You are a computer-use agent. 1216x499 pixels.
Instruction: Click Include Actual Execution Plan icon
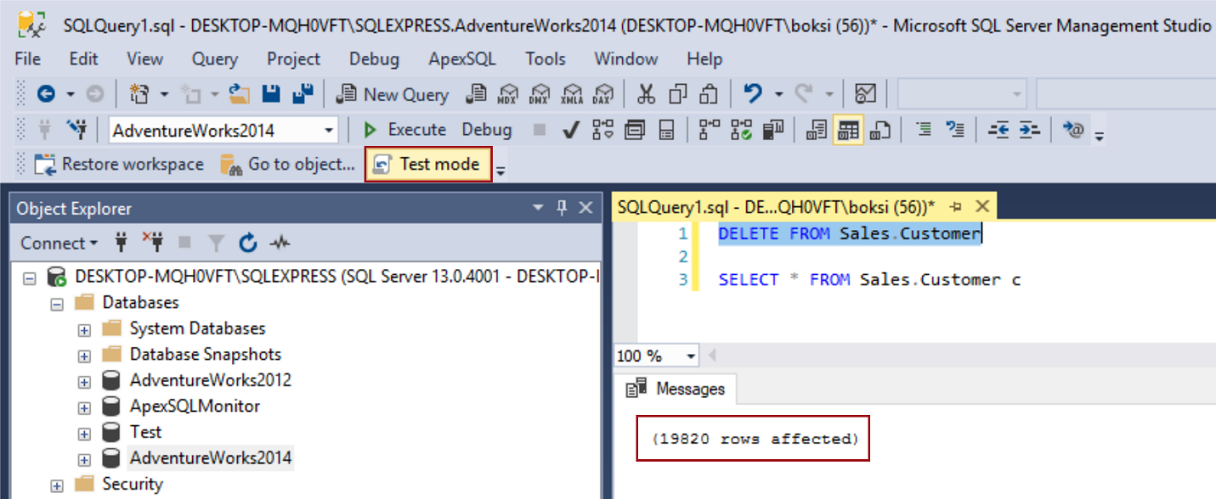(x=709, y=130)
